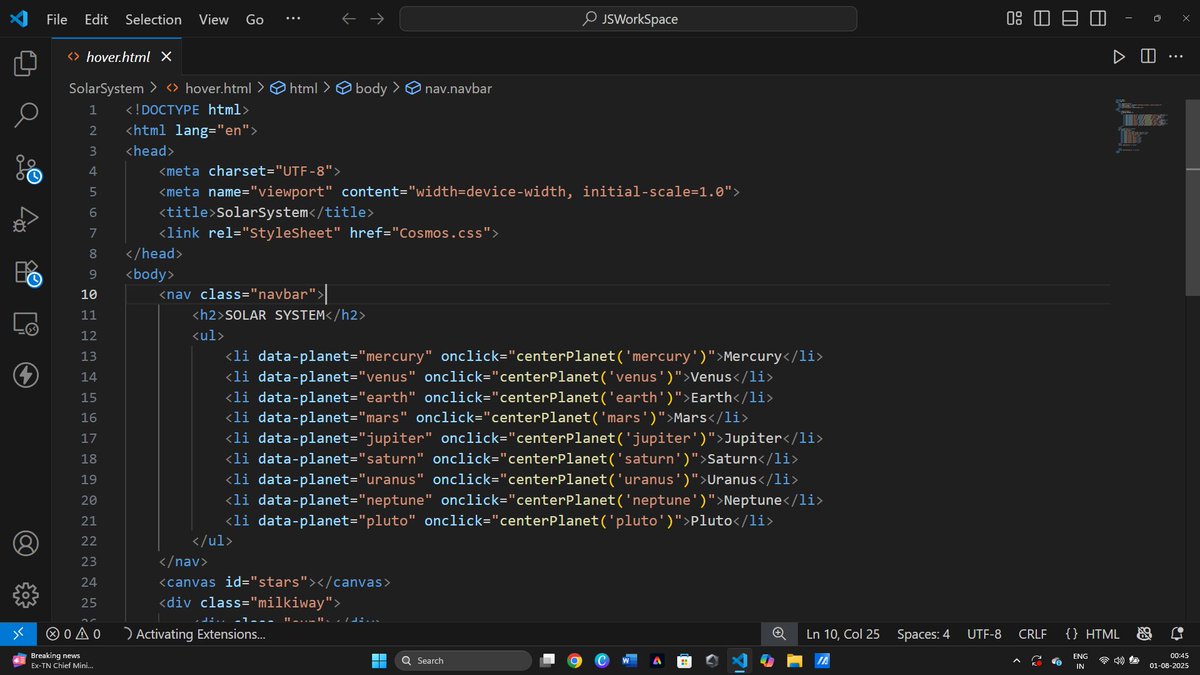The height and width of the screenshot is (675, 1200).
Task: Open the Go menu
Action: click(x=255, y=19)
